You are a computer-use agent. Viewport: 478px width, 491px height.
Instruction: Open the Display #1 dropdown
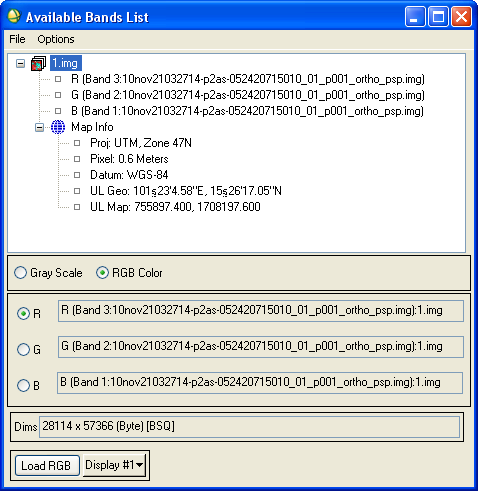click(114, 465)
